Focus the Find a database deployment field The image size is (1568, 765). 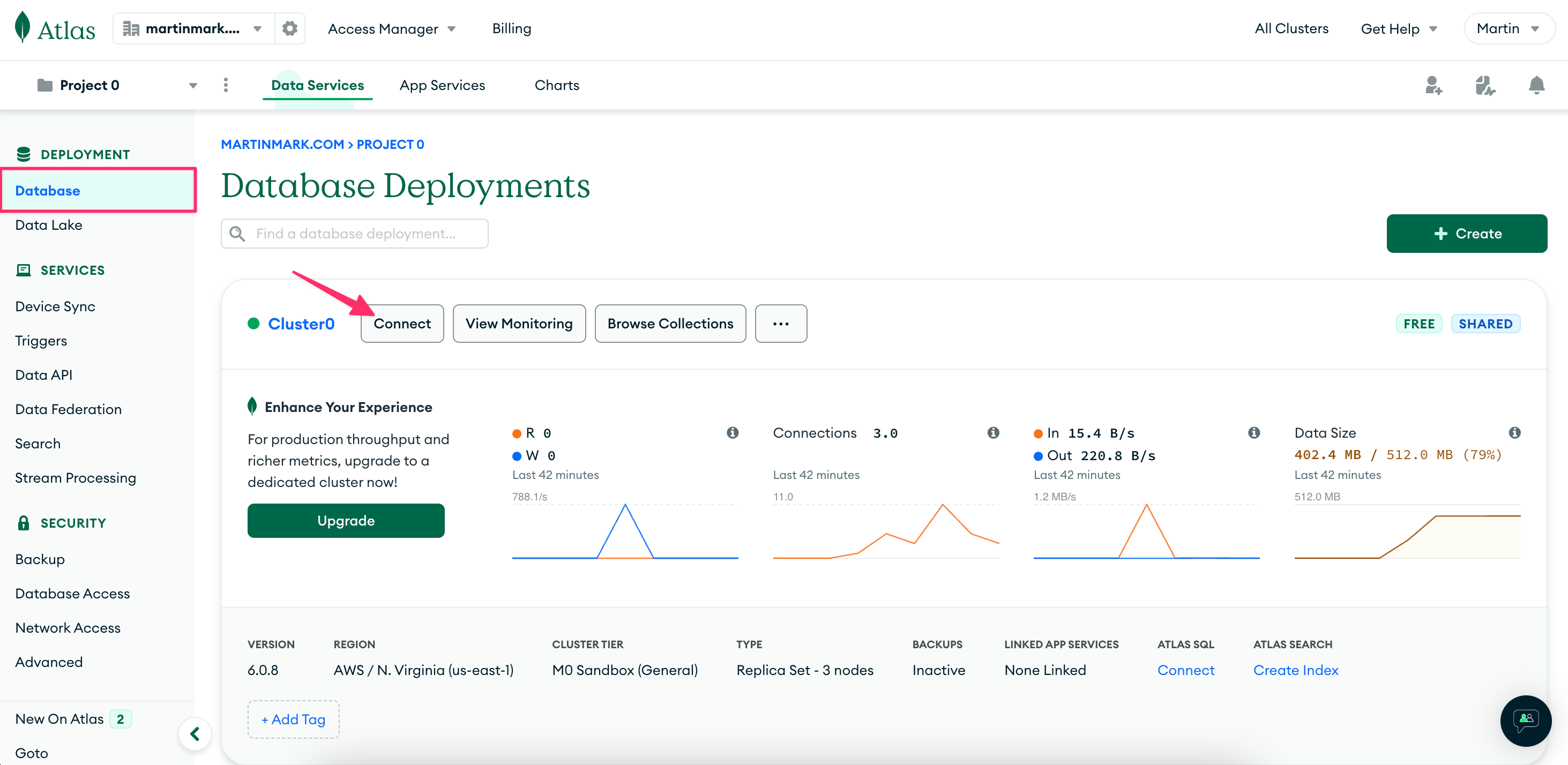354,234
